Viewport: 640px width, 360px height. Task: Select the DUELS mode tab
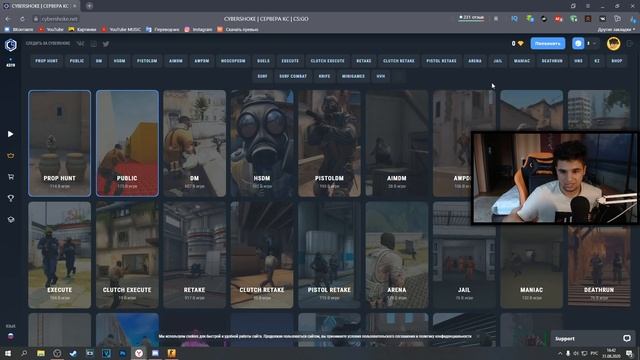[263, 61]
